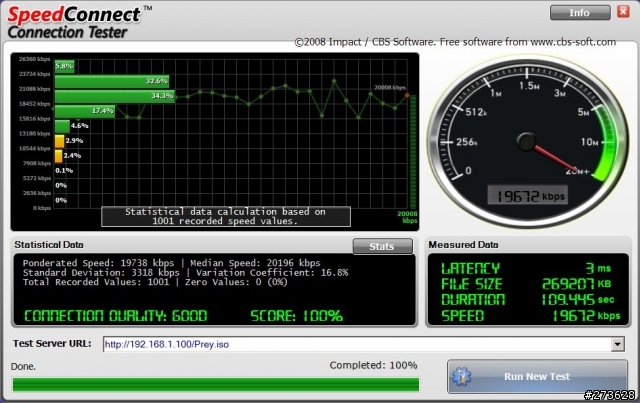Click the FILE SIZE 269207 KB value

point(576,284)
